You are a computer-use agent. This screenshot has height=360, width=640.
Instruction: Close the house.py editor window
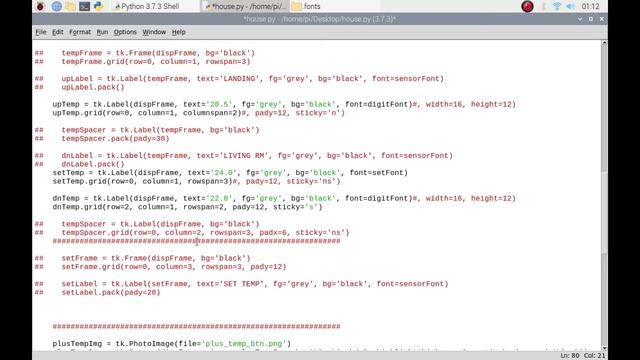[602, 19]
